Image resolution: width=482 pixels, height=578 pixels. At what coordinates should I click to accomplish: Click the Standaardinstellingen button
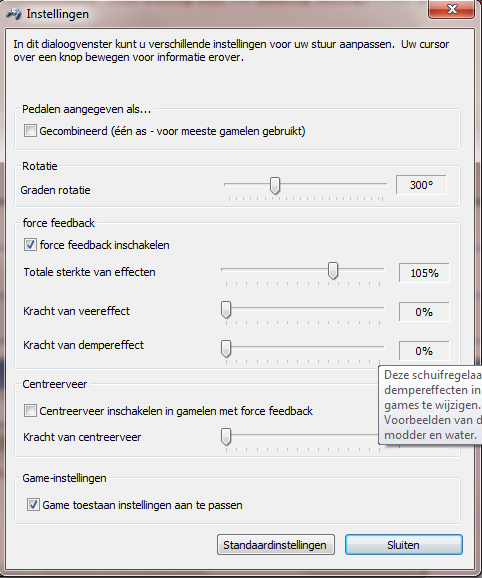click(276, 545)
